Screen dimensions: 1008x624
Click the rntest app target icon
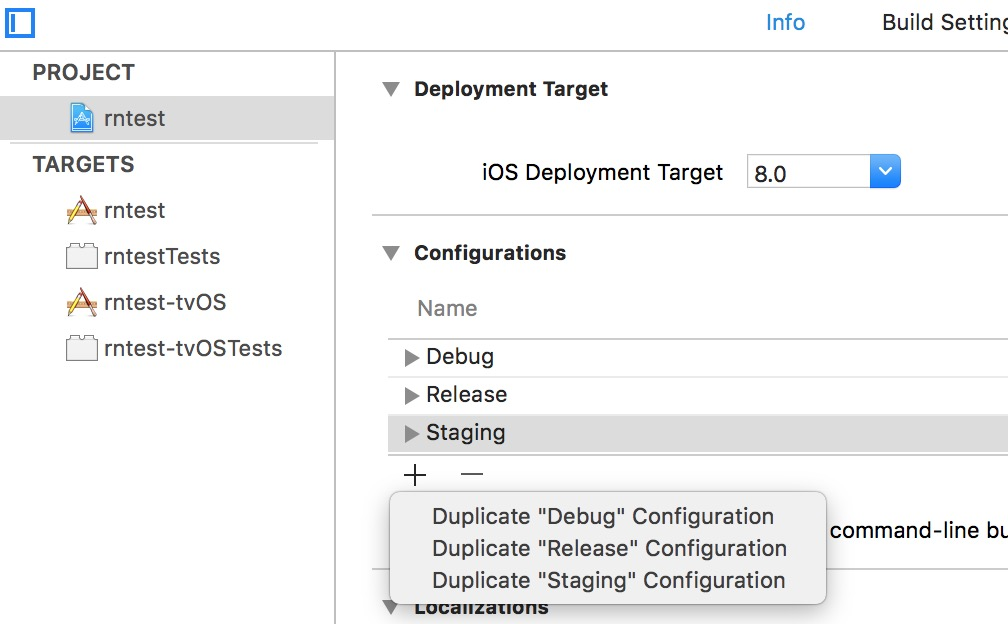coord(81,211)
